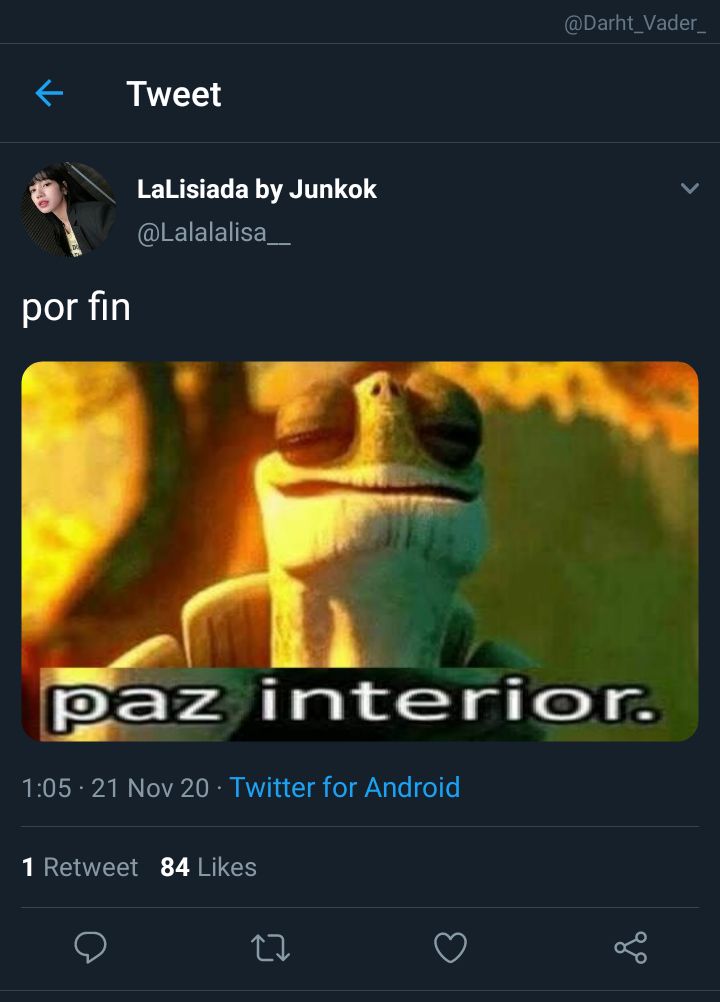The height and width of the screenshot is (1002, 720).
Task: Tap the 'paz interior.' caption text
Action: click(x=353, y=704)
